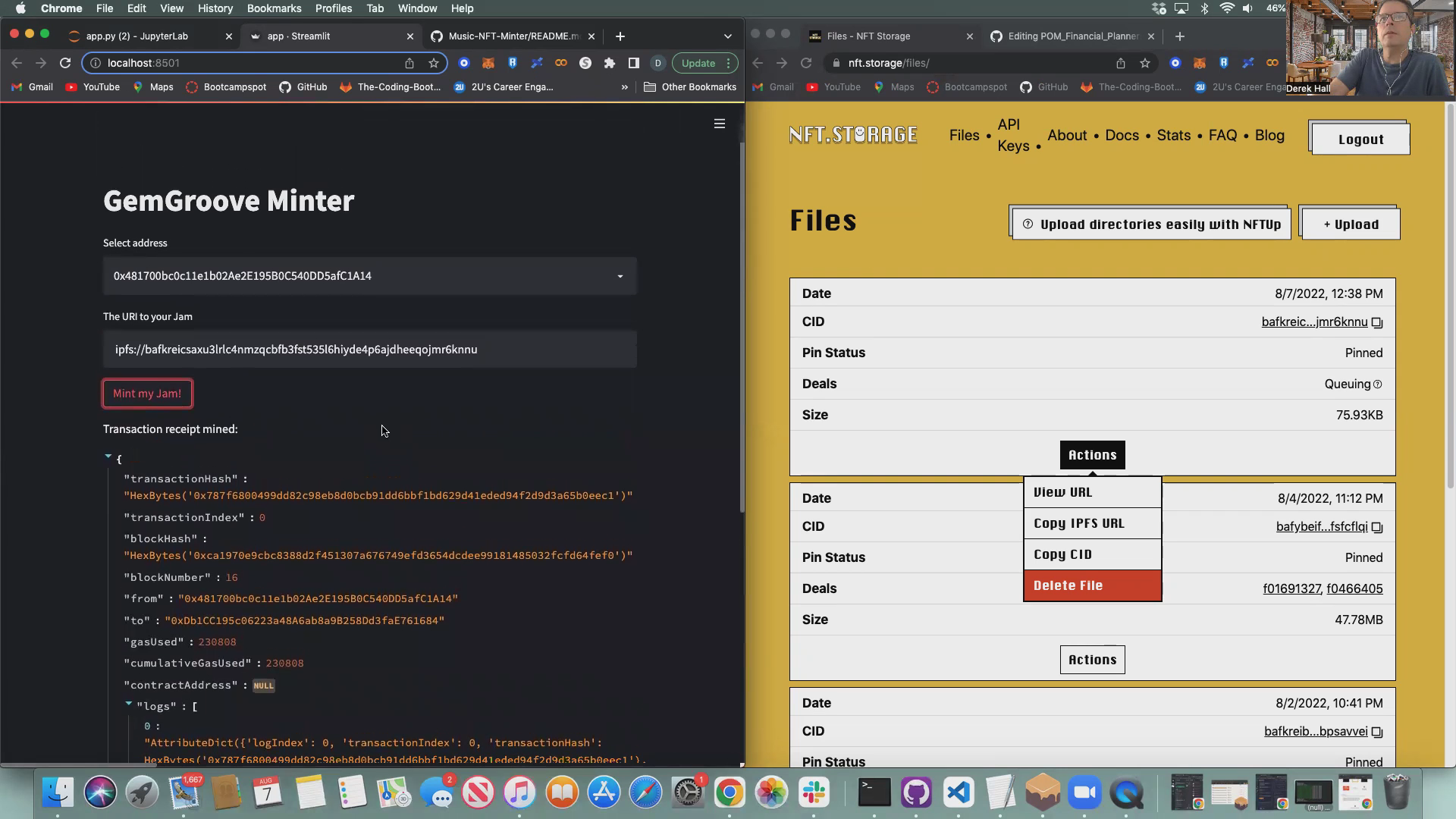
Task: Click Upload directories easily with NFTUp
Action: (x=1151, y=224)
